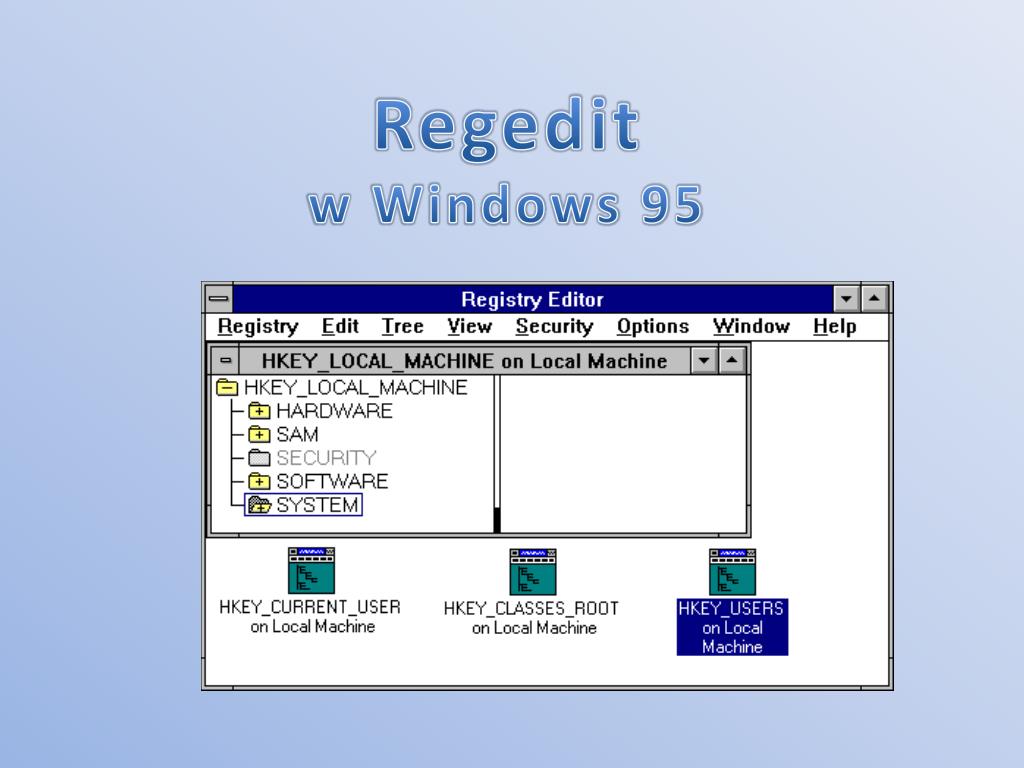Click the SYSTEM open folder icon
This screenshot has width=1024, height=768.
click(x=259, y=505)
